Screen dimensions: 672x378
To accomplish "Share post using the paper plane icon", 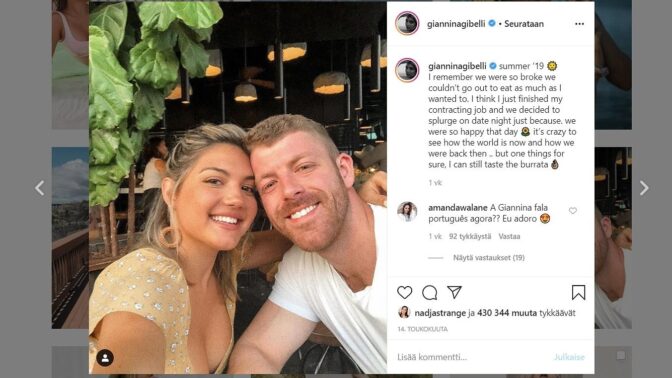I will pos(454,292).
